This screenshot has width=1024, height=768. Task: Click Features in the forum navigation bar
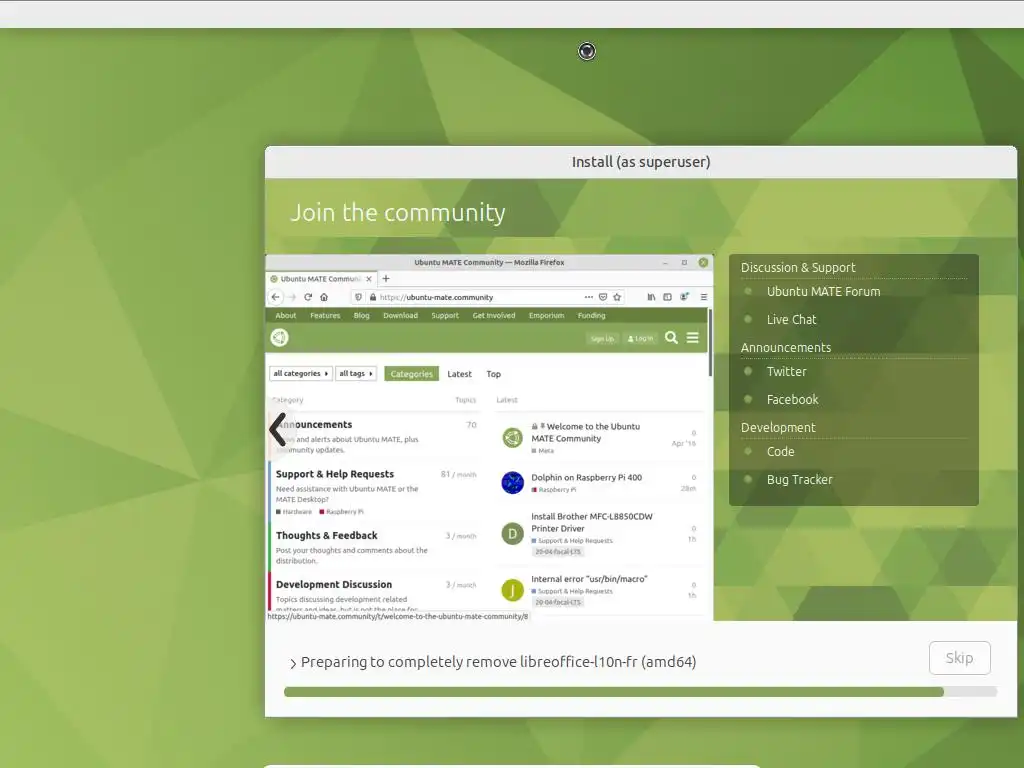[x=325, y=315]
